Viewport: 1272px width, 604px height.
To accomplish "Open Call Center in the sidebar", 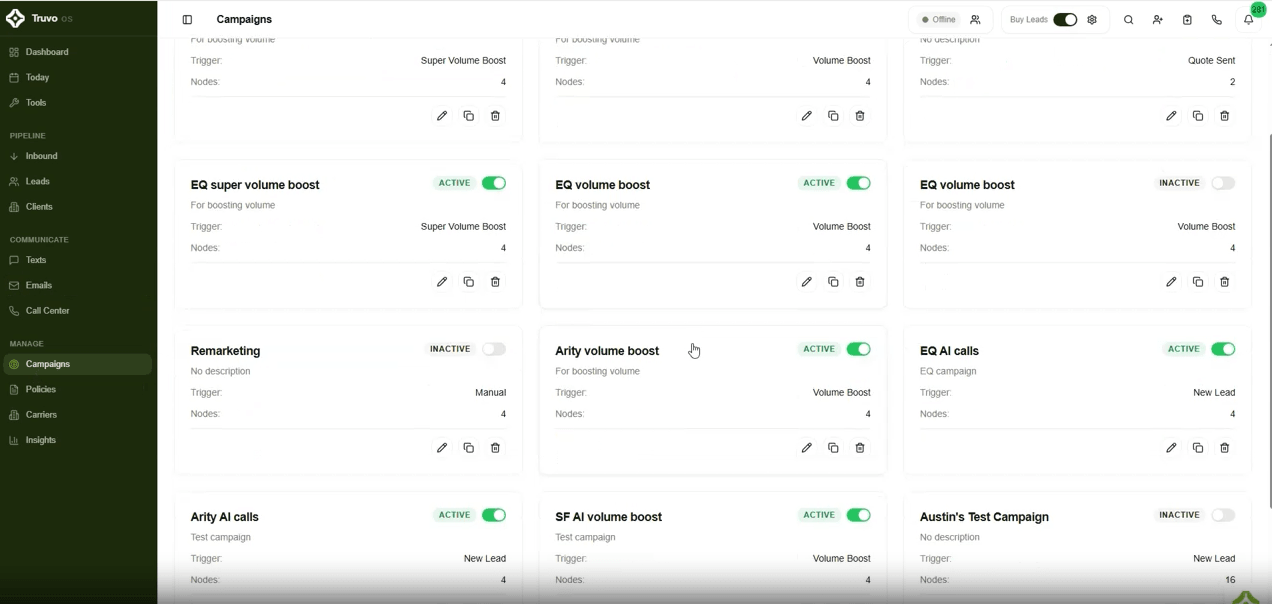I will [x=77, y=311].
